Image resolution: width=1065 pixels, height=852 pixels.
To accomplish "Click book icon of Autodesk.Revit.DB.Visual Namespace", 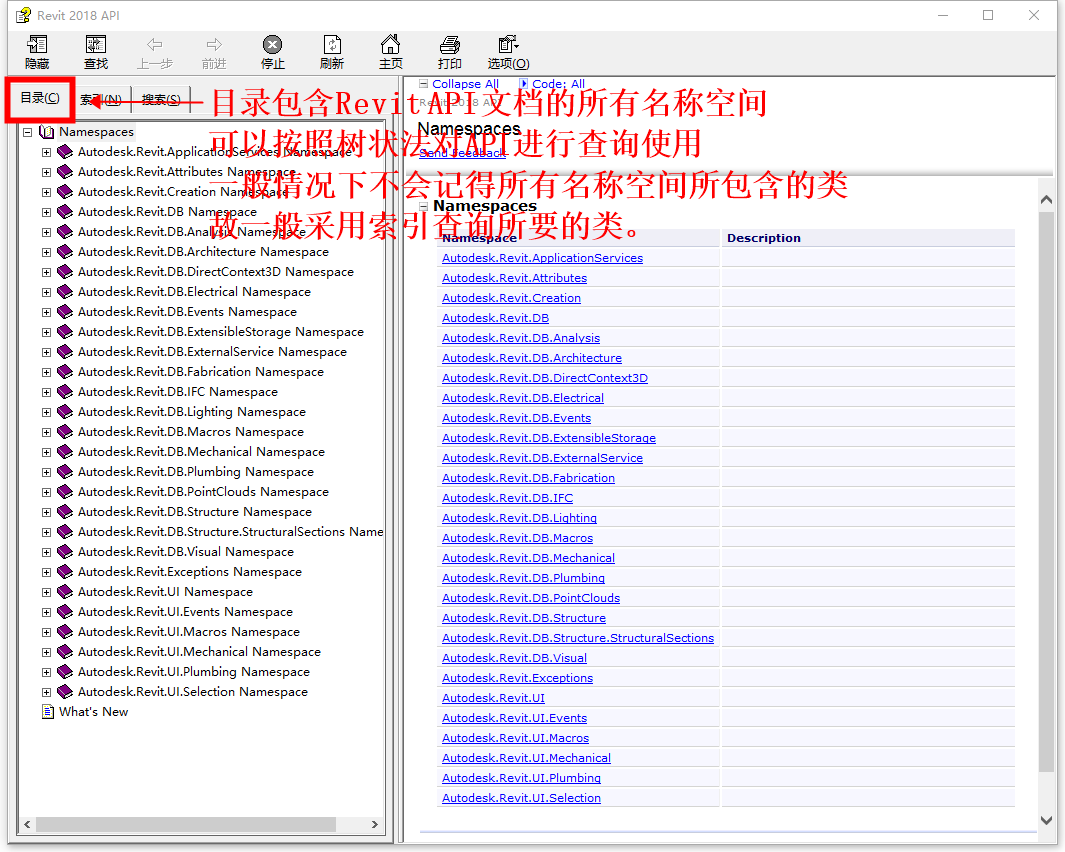I will click(x=65, y=552).
